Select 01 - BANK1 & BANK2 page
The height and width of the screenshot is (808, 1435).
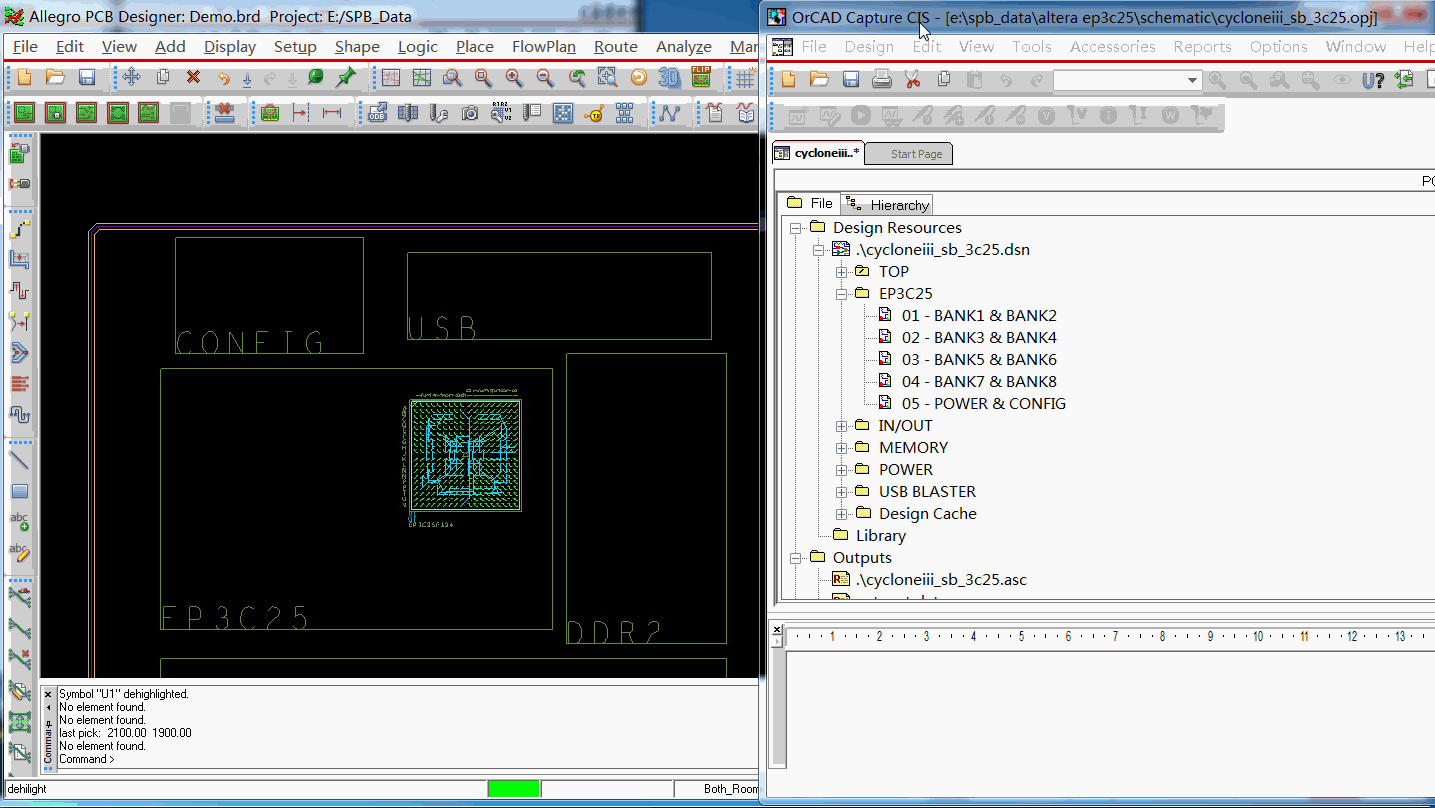tap(978, 316)
